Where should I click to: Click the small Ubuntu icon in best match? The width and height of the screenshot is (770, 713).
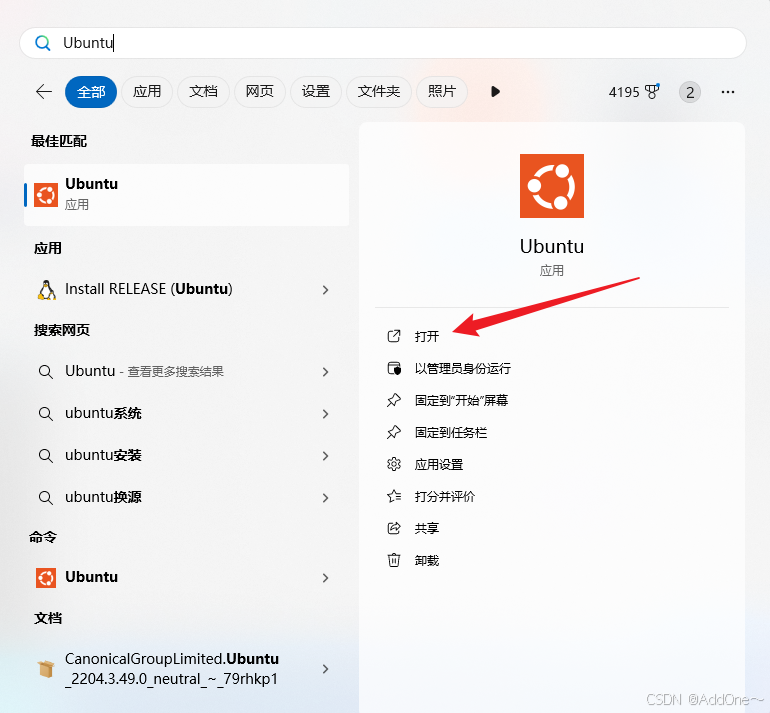click(x=46, y=195)
